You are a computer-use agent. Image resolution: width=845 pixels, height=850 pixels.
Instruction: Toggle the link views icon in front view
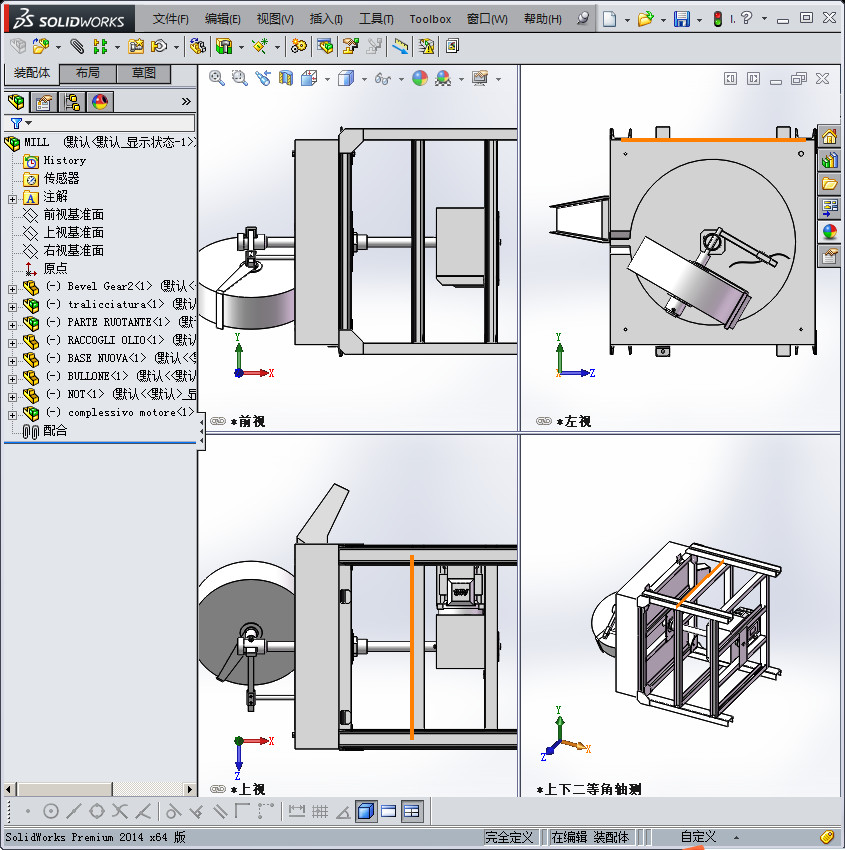218,421
